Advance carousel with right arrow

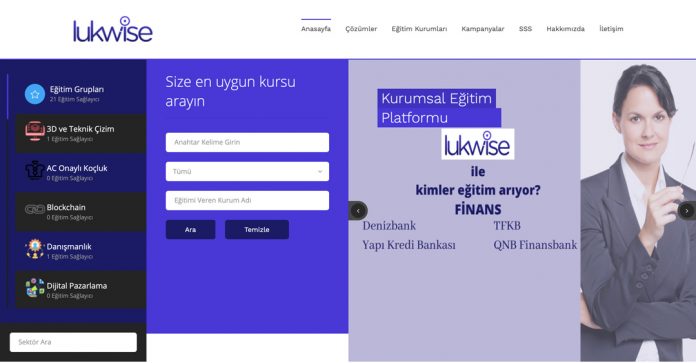(x=687, y=211)
